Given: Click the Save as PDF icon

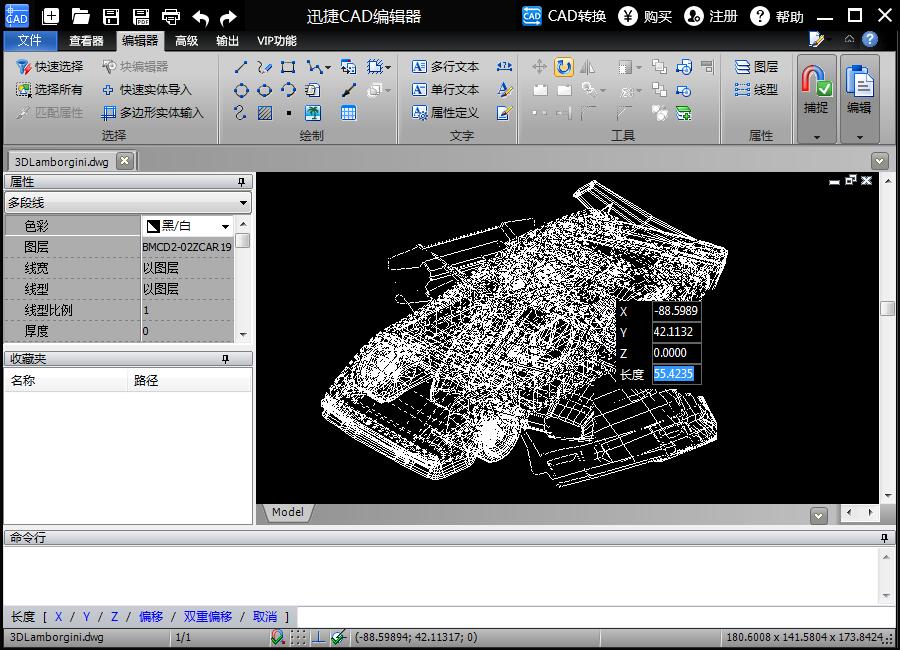Looking at the screenshot, I should (x=141, y=16).
